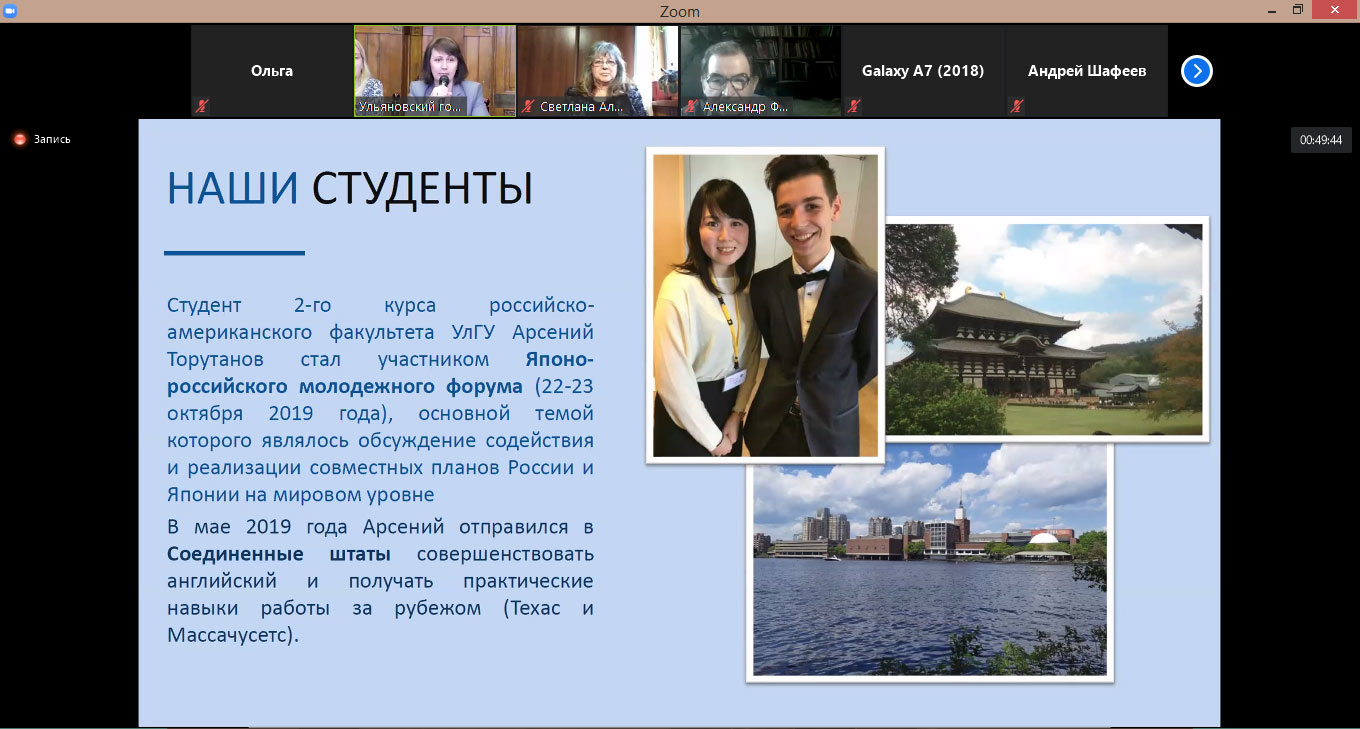This screenshot has height=729, width=1360.
Task: Show next participants with blue arrow
Action: click(1196, 71)
